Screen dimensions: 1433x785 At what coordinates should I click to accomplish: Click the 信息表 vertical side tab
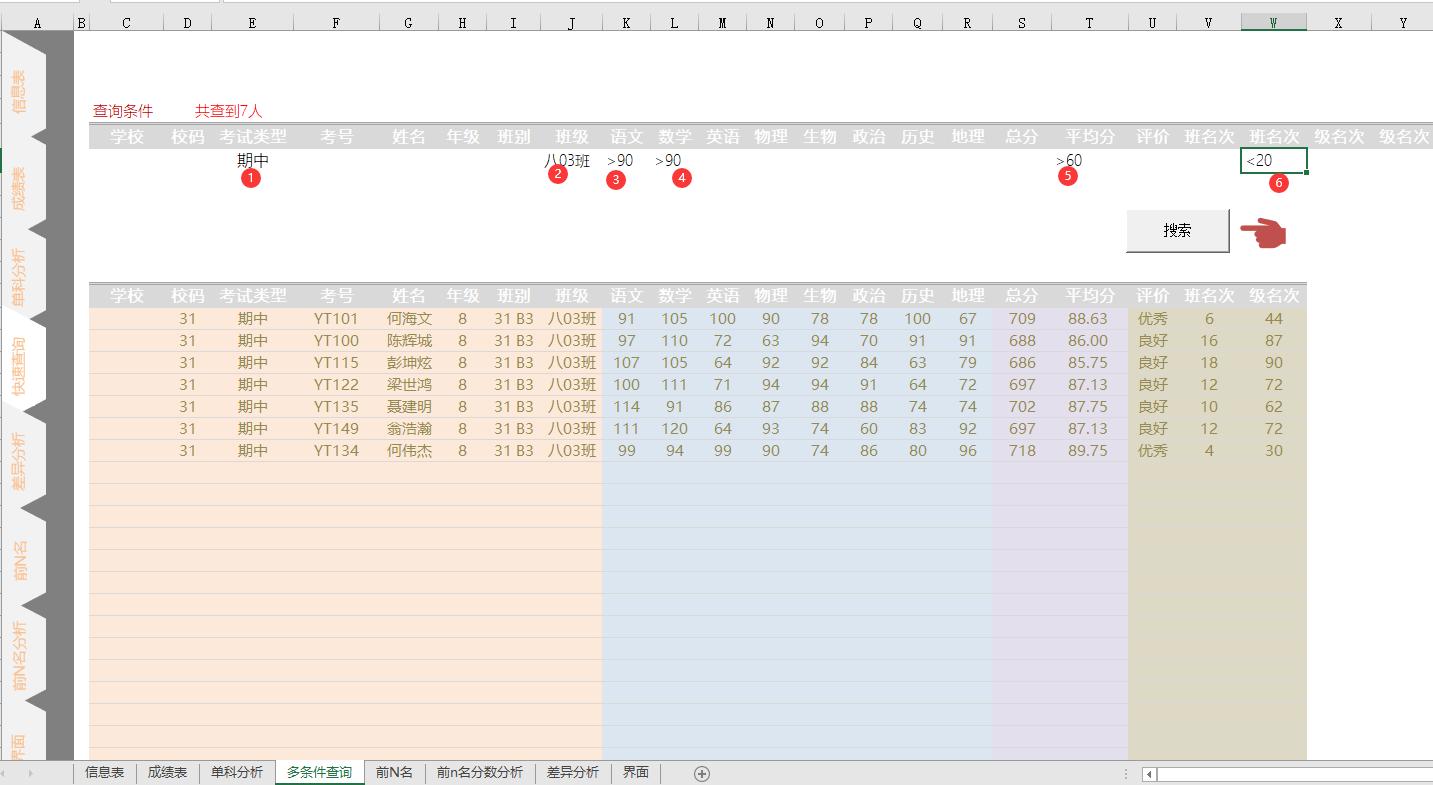tap(20, 90)
